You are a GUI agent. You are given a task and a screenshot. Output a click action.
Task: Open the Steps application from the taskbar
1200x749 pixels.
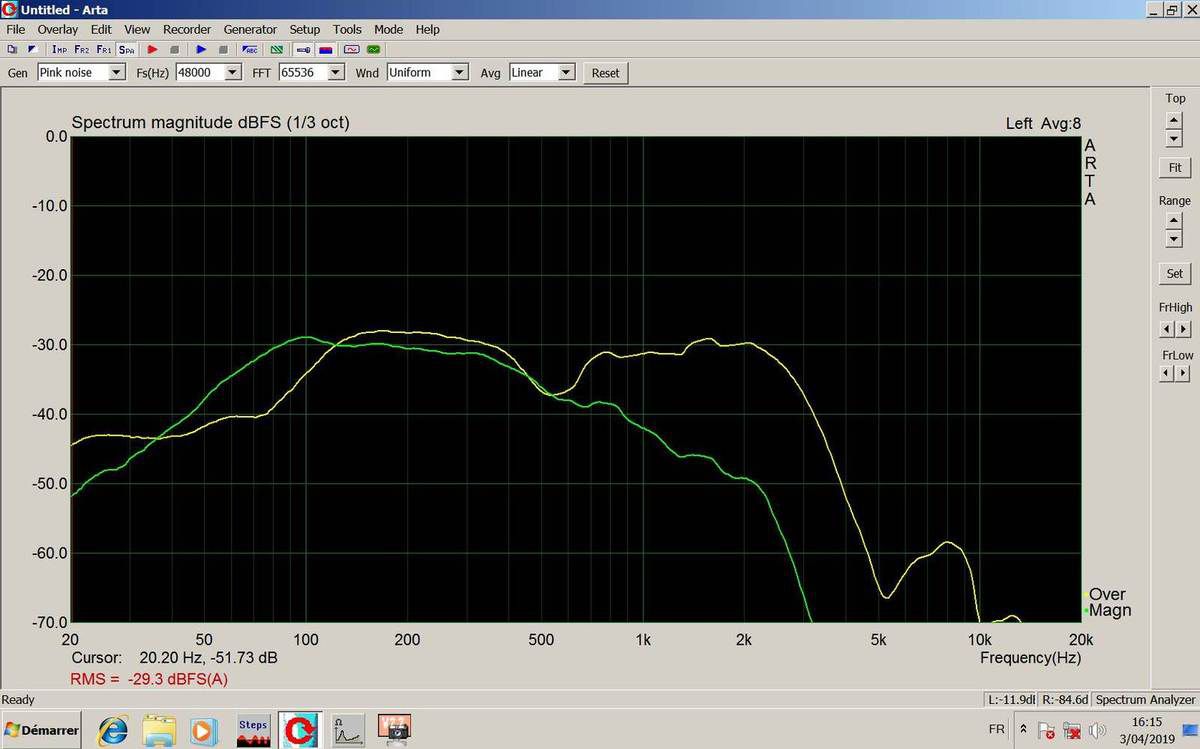(253, 730)
